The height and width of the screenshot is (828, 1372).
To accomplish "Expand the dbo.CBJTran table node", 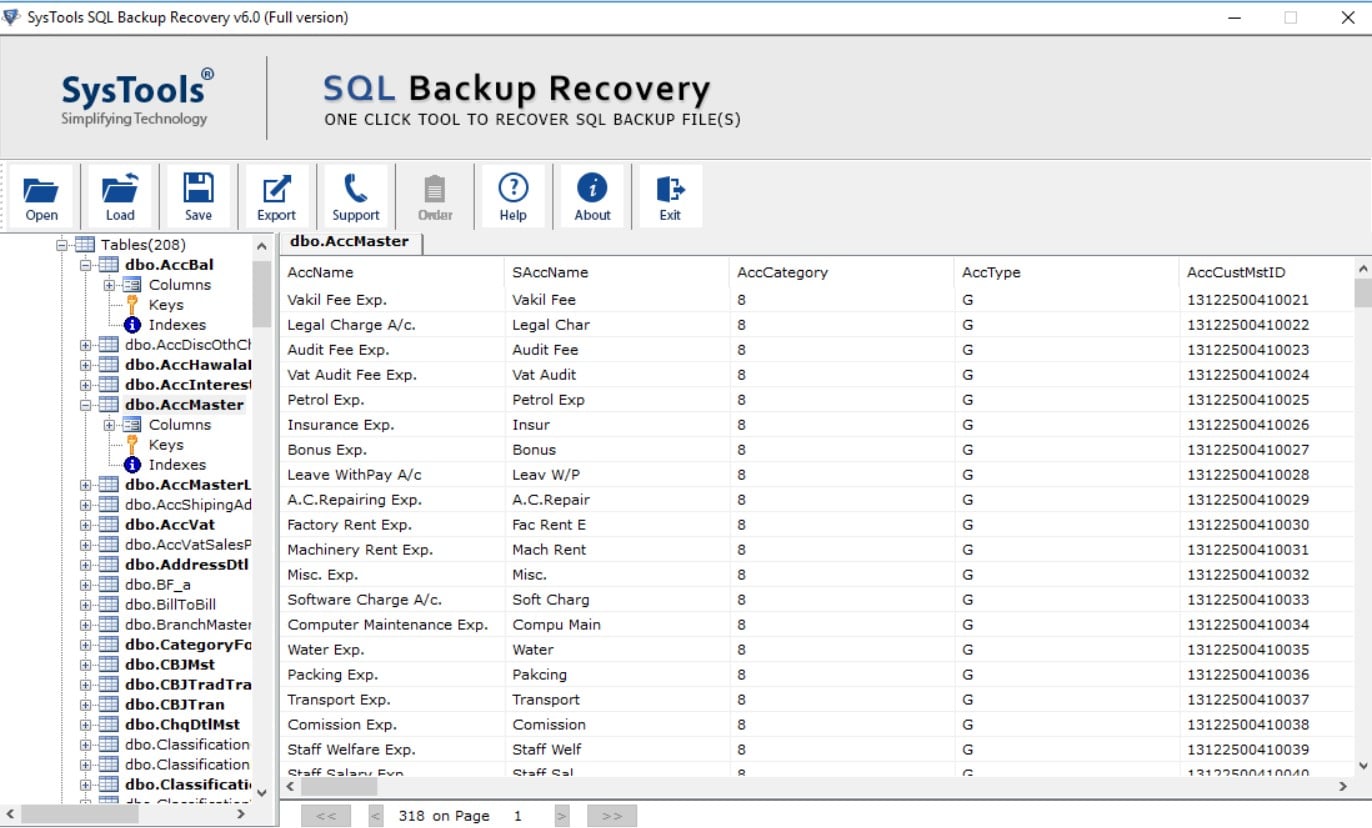I will point(86,705).
